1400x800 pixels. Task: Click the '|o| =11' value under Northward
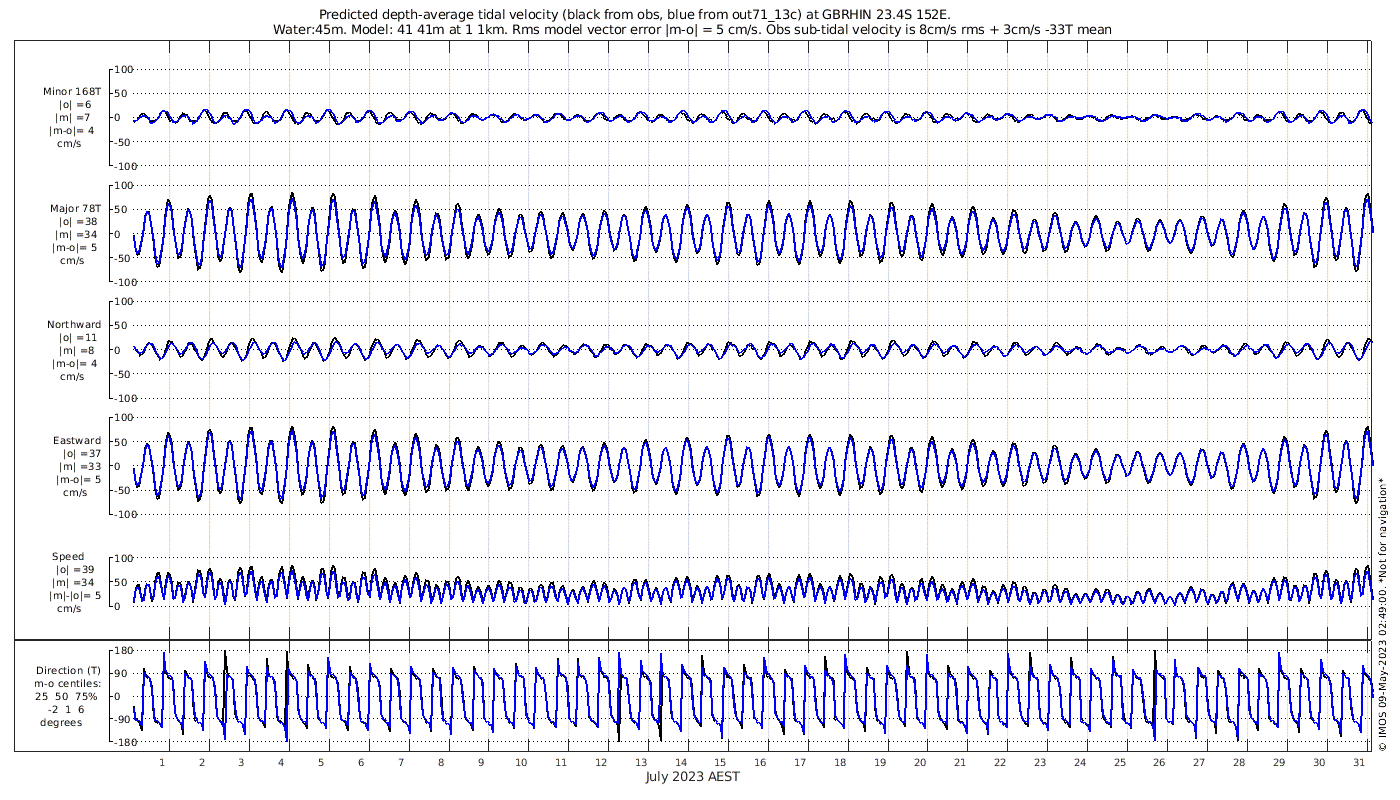click(x=77, y=338)
